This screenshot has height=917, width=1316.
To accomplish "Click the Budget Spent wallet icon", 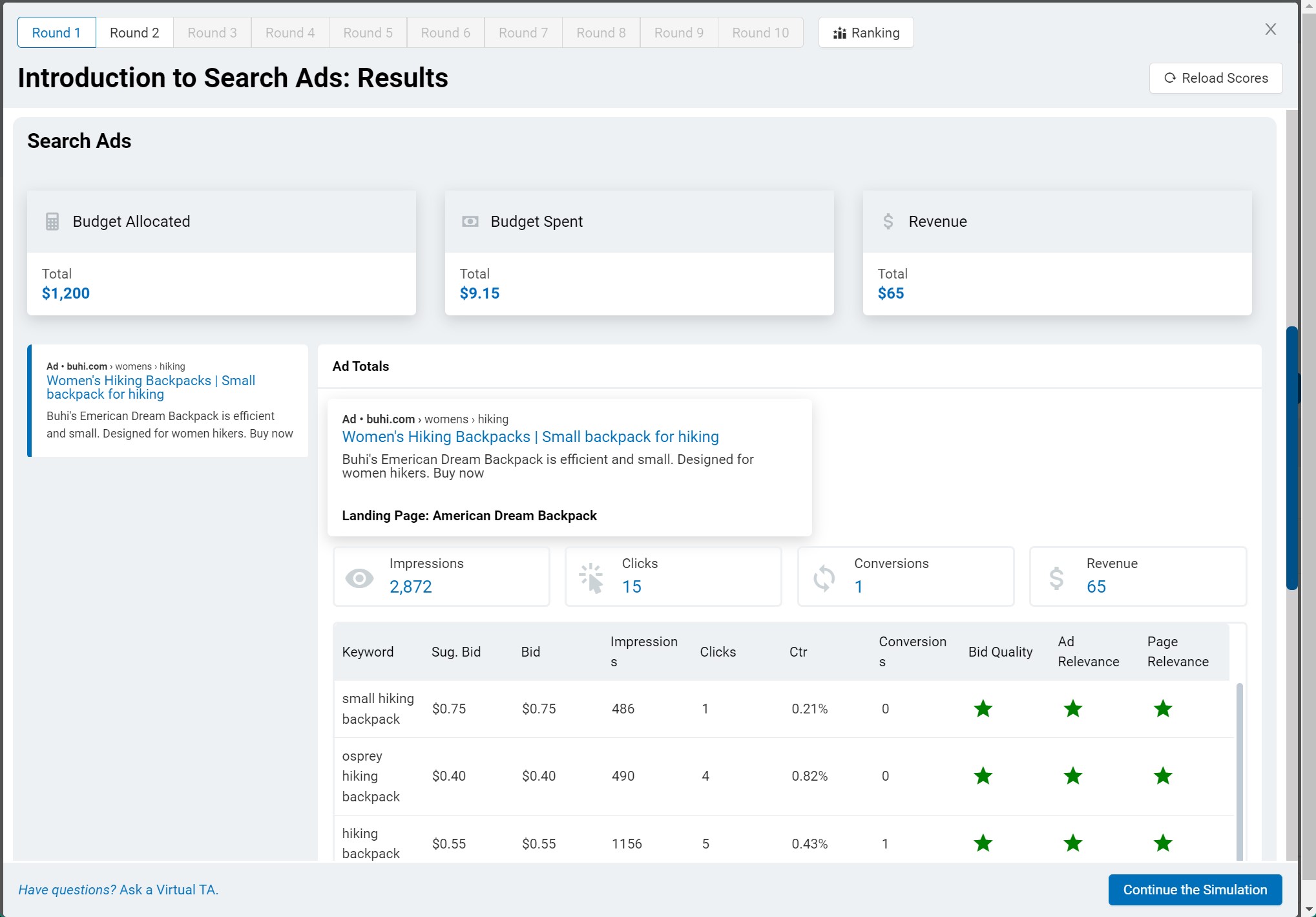I will [x=469, y=221].
